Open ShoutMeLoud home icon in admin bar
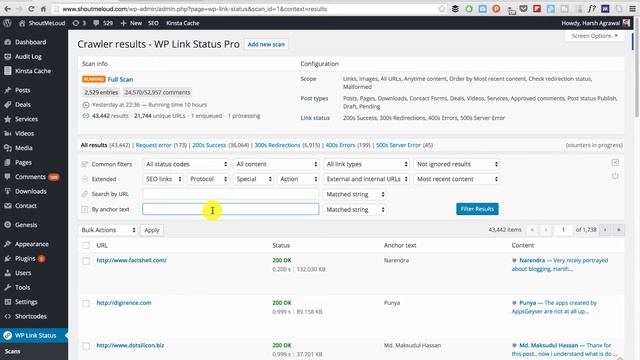The height and width of the screenshot is (360, 640). click(x=22, y=23)
